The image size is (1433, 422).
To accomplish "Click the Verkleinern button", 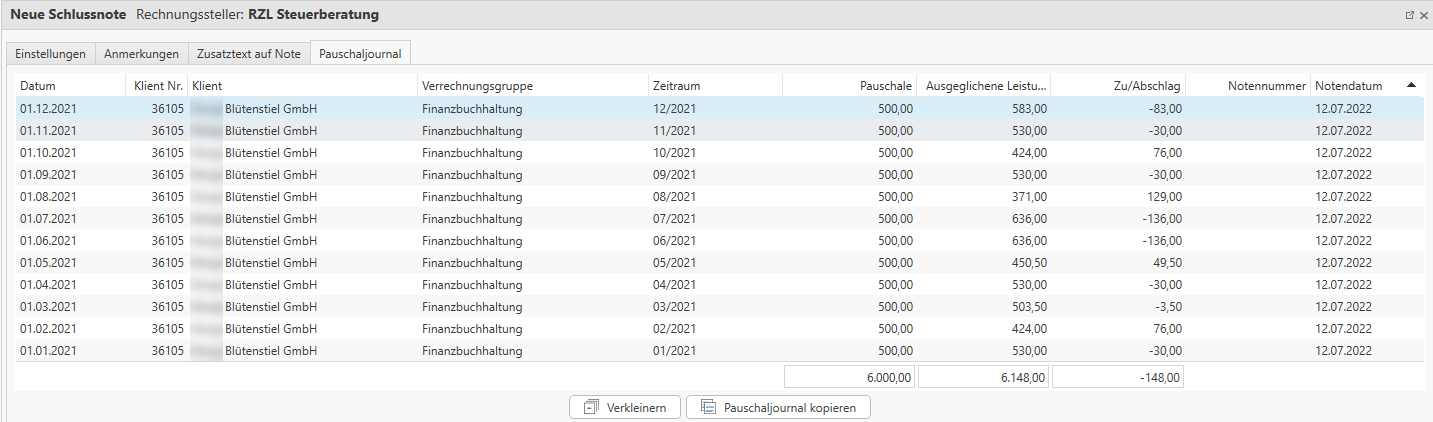I will coord(625,407).
